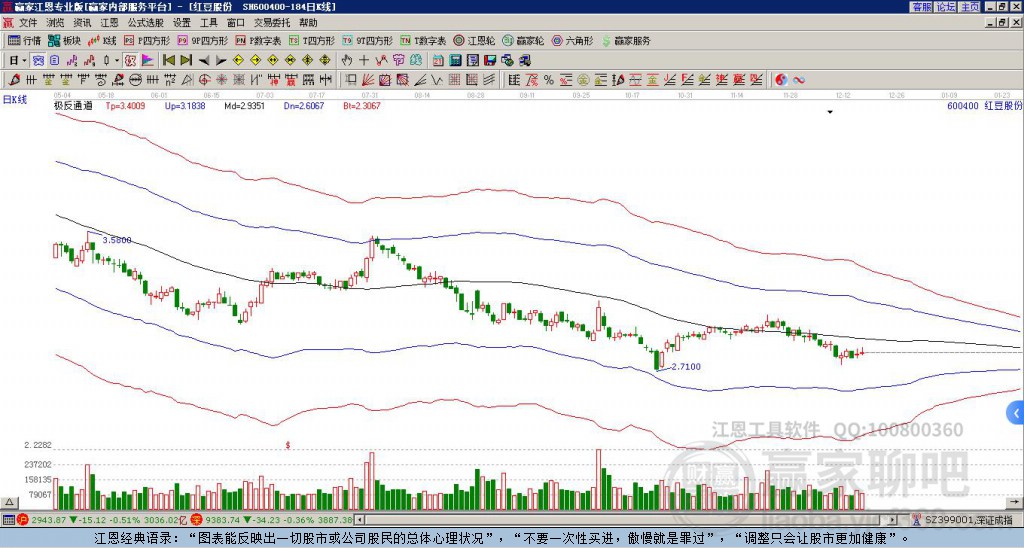Open the P四方形 tool

click(147, 40)
